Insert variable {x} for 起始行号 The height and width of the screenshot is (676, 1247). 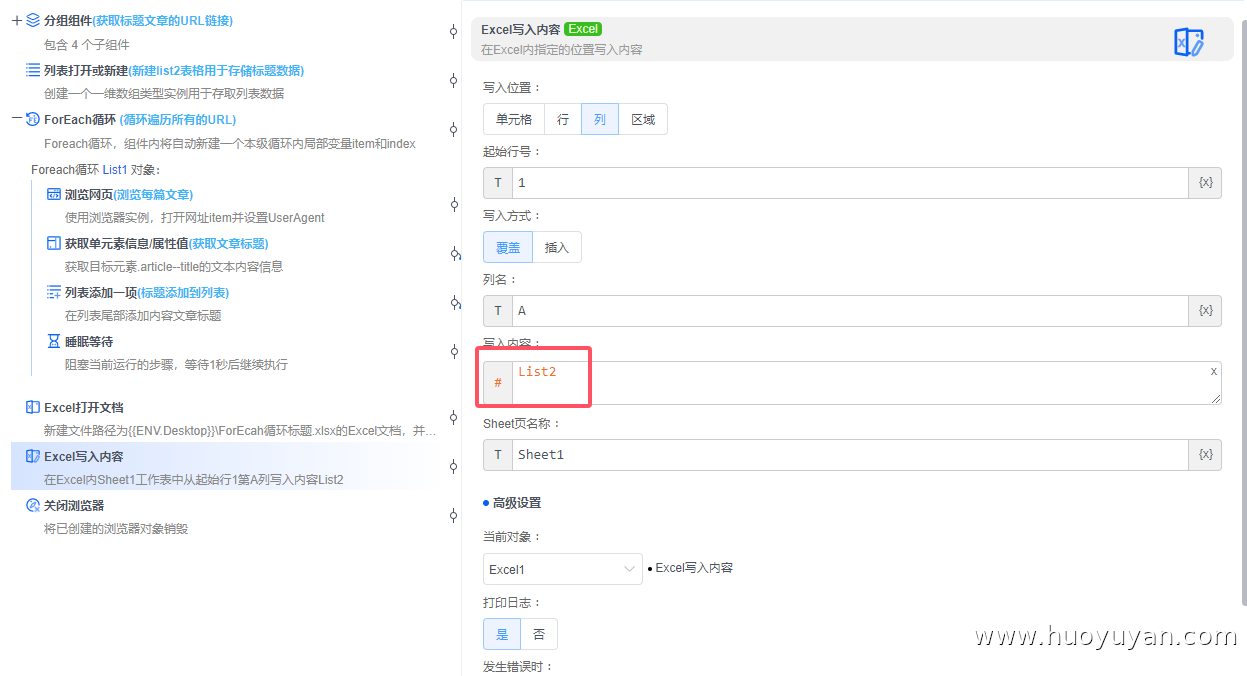tap(1205, 183)
